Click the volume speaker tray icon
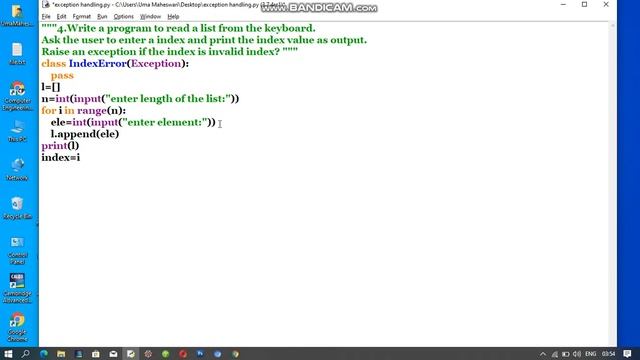640x360 pixels. coord(577,354)
